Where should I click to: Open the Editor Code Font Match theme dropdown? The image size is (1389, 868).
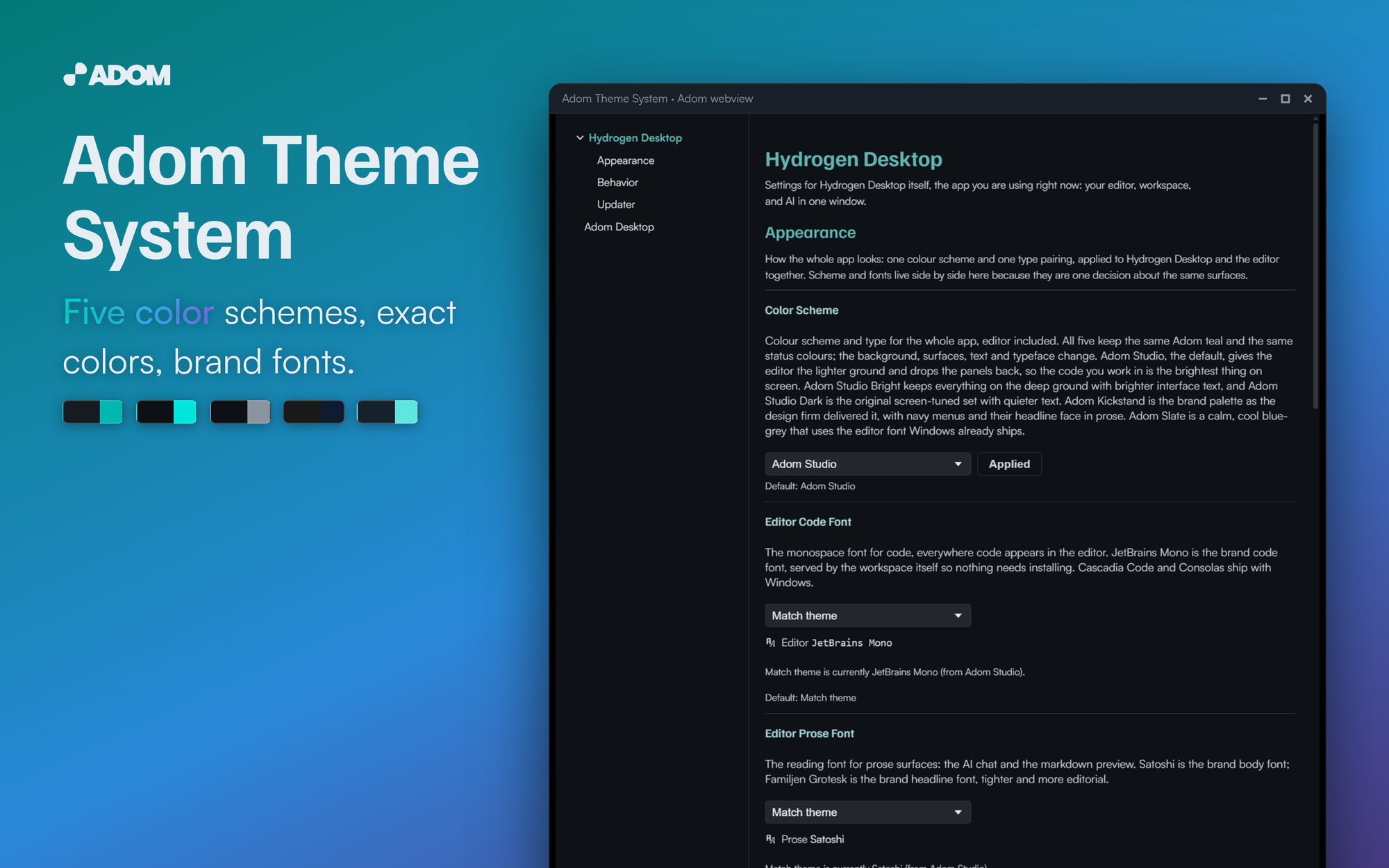[x=867, y=615]
